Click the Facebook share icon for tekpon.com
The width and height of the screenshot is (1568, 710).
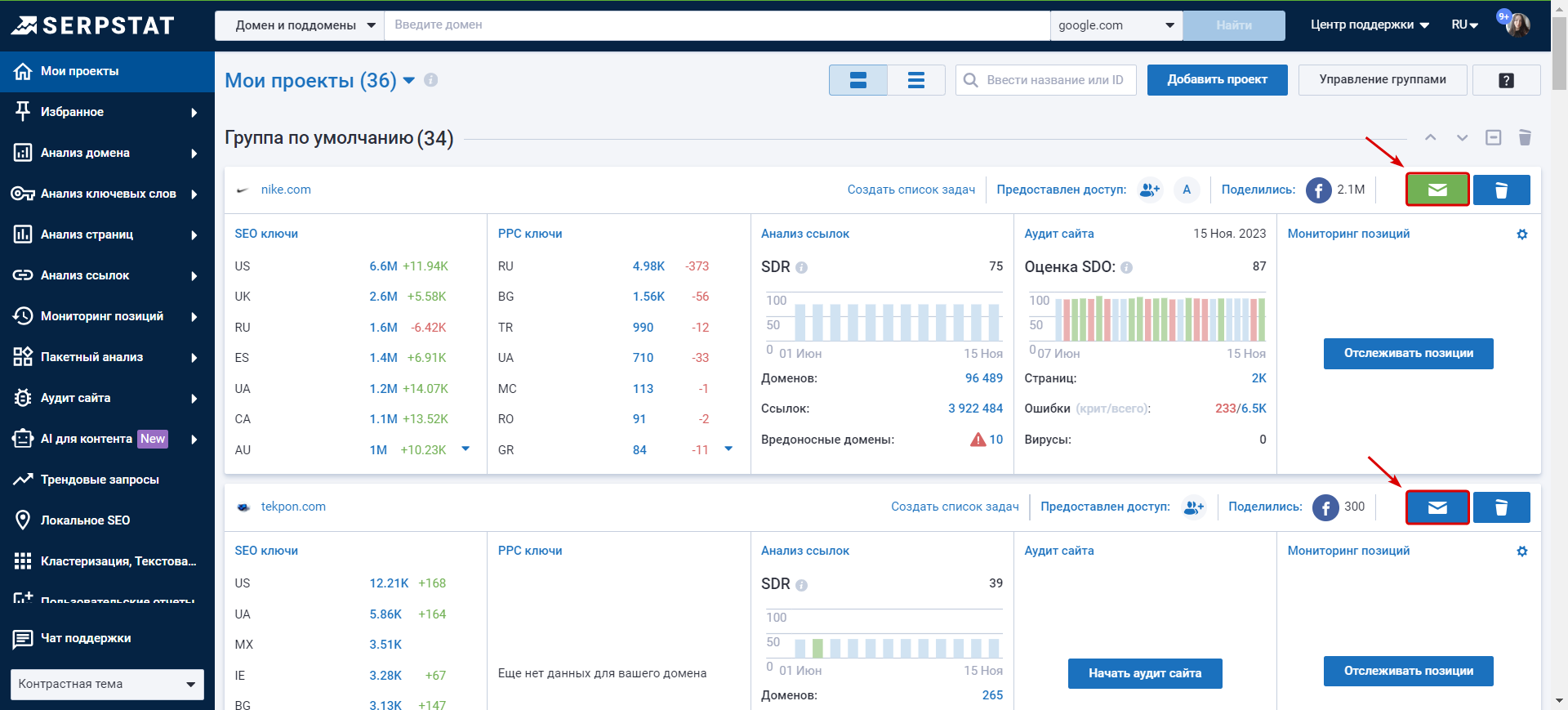click(x=1325, y=507)
